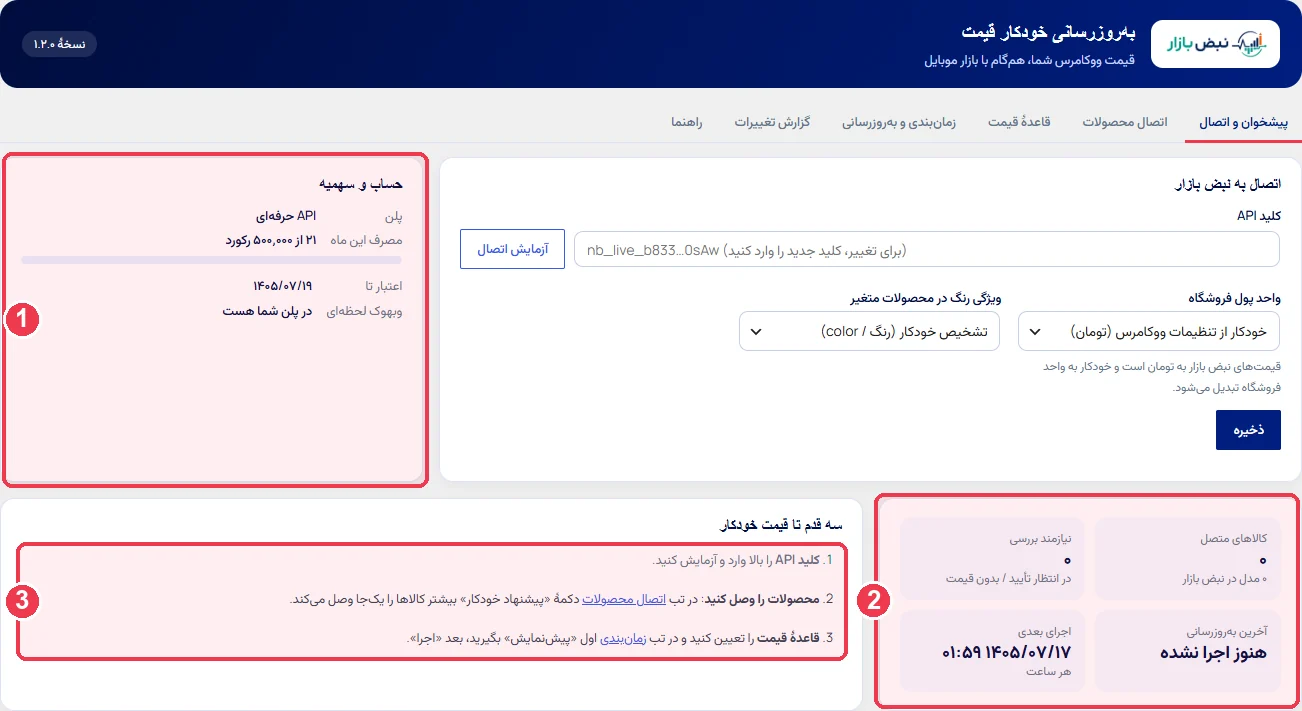1302x711 pixels.
Task: Switch to the اتصال محصولات tab
Action: tap(1125, 122)
